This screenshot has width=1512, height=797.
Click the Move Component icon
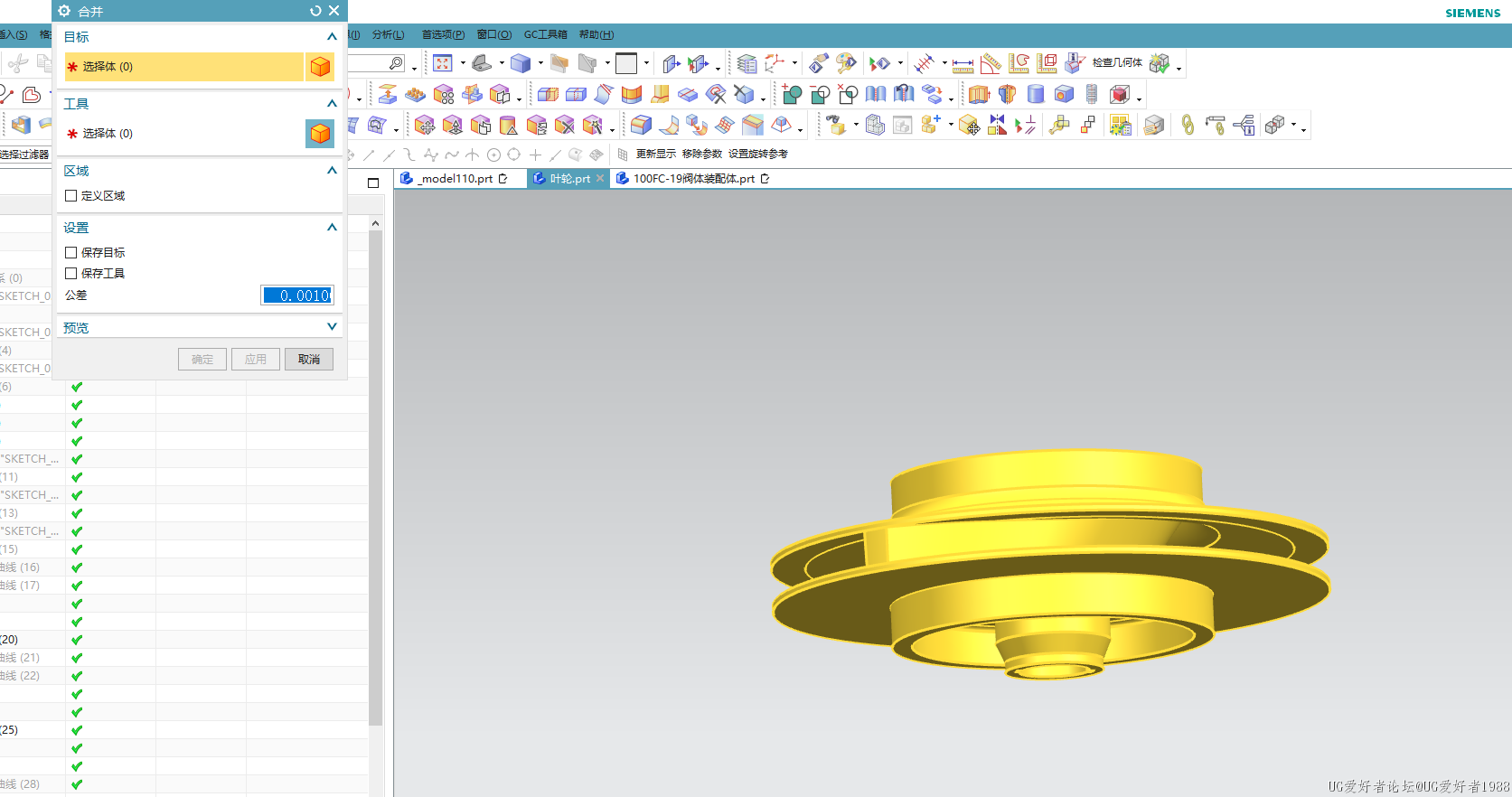coord(969,125)
